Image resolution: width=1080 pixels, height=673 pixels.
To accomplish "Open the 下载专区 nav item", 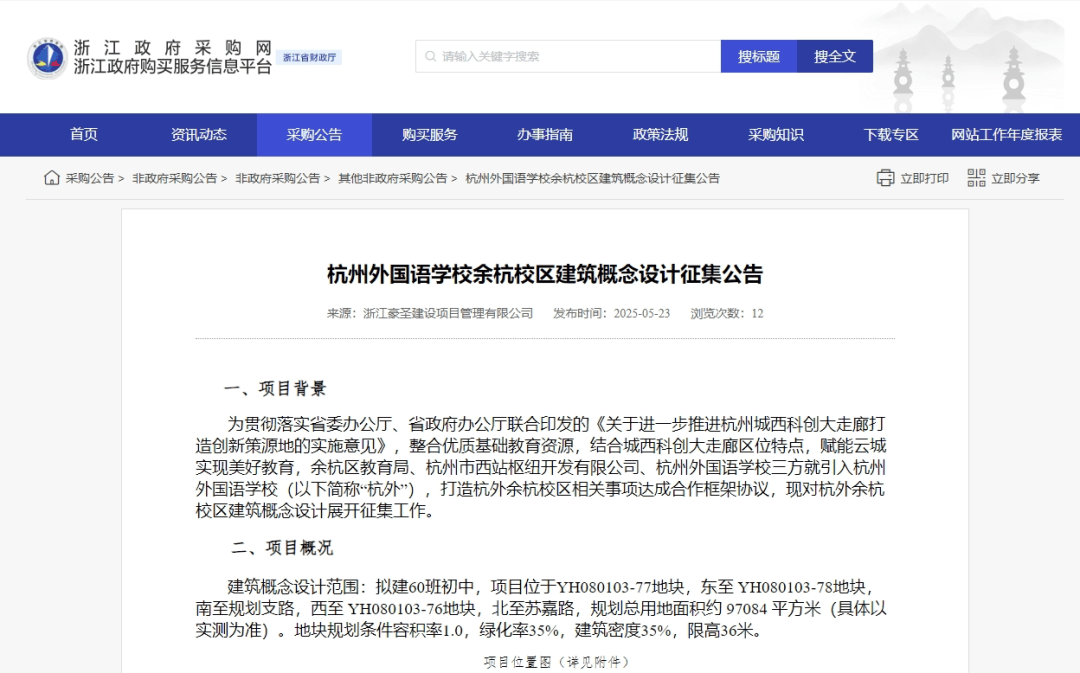I will (x=891, y=134).
